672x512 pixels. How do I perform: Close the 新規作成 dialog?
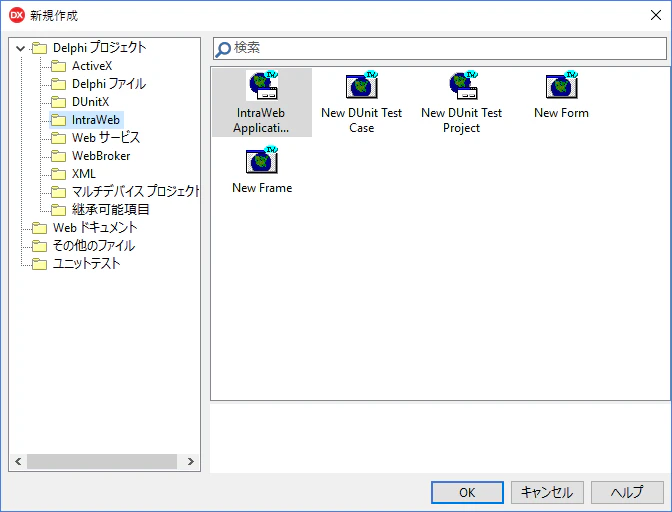(x=656, y=15)
